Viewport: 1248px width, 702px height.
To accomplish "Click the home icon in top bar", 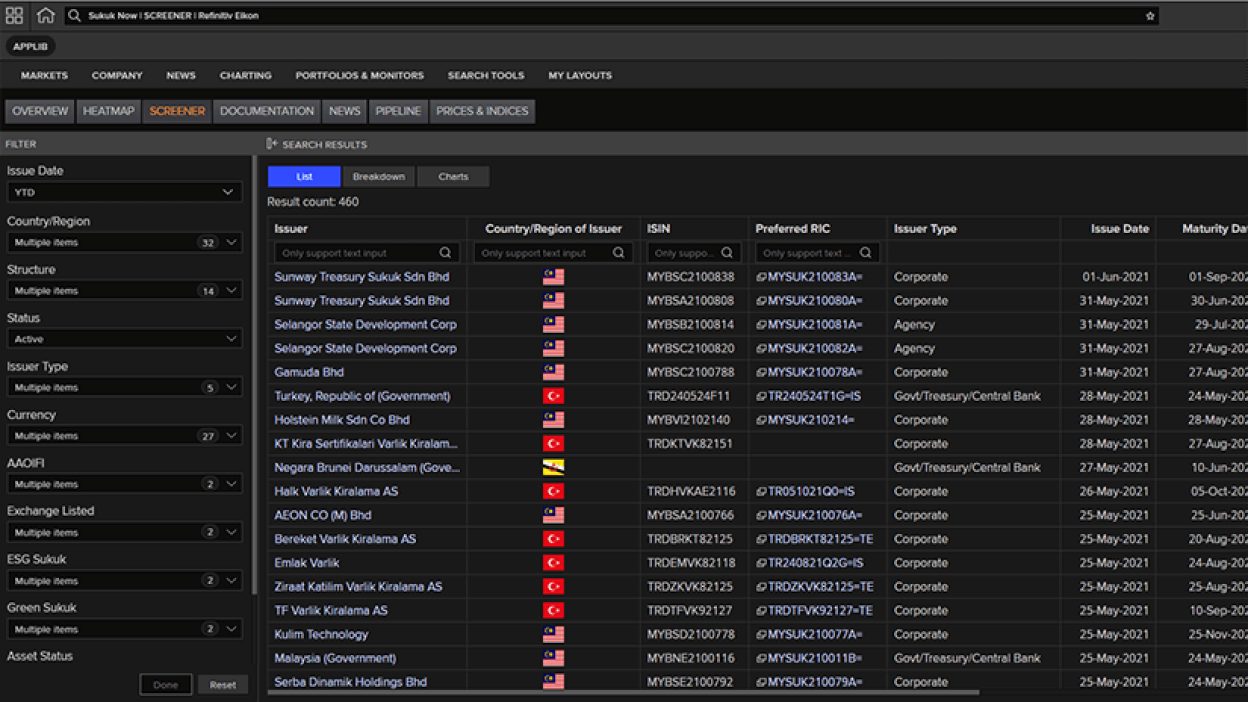I will pyautogui.click(x=45, y=15).
